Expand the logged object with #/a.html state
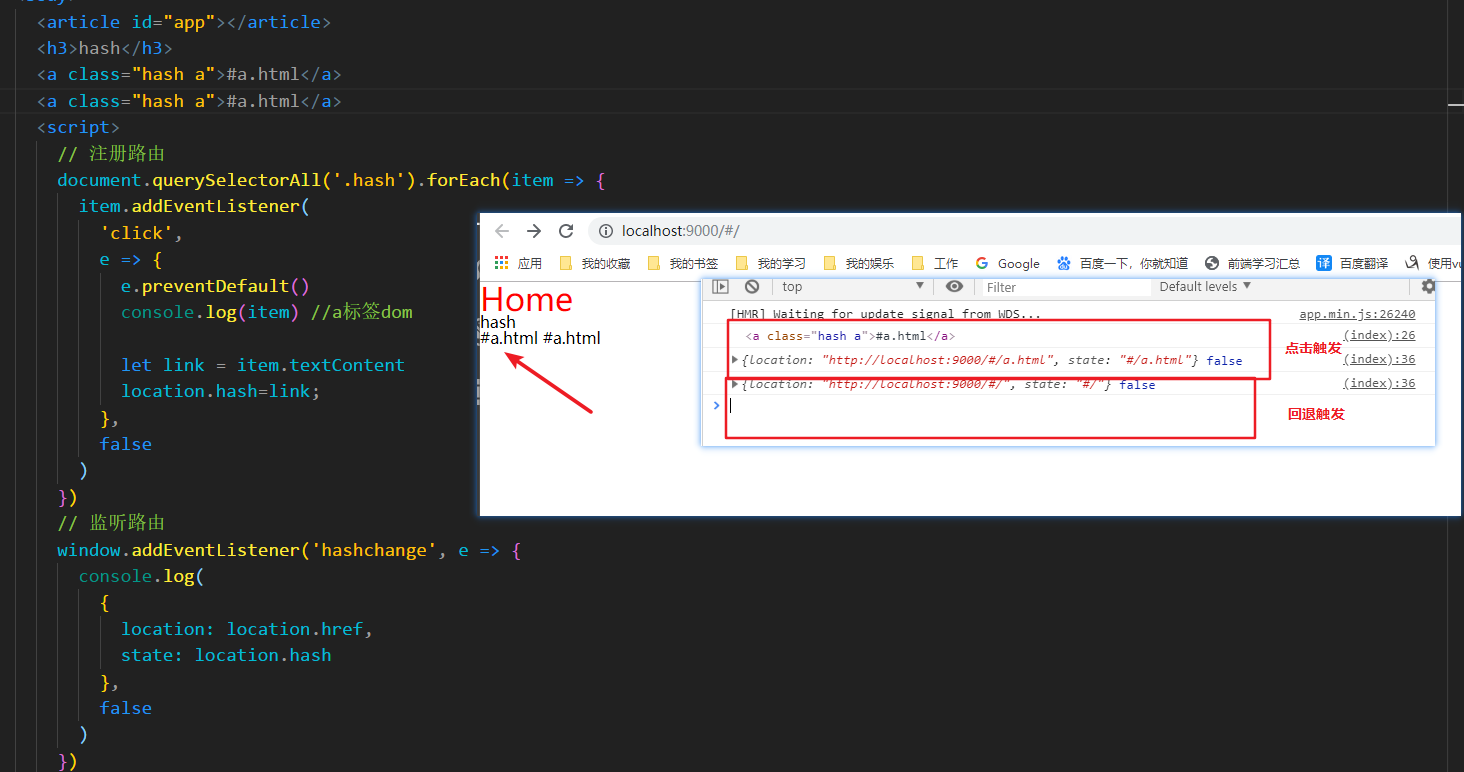 click(736, 360)
